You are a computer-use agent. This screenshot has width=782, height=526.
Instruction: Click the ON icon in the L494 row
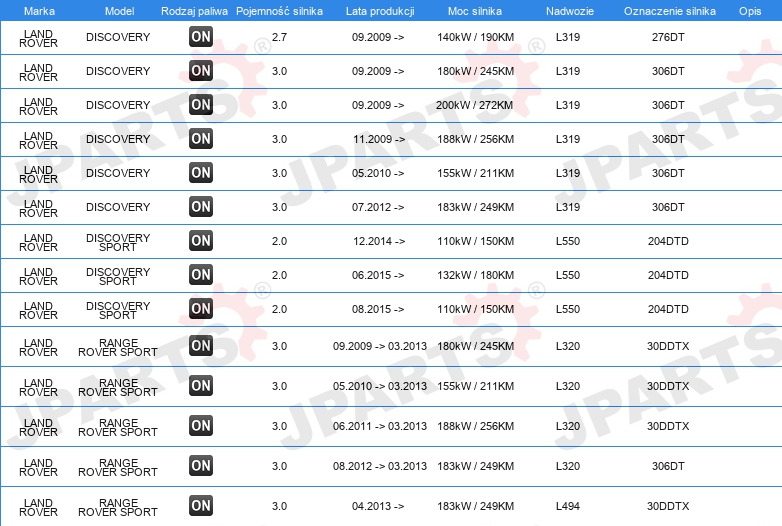click(201, 505)
